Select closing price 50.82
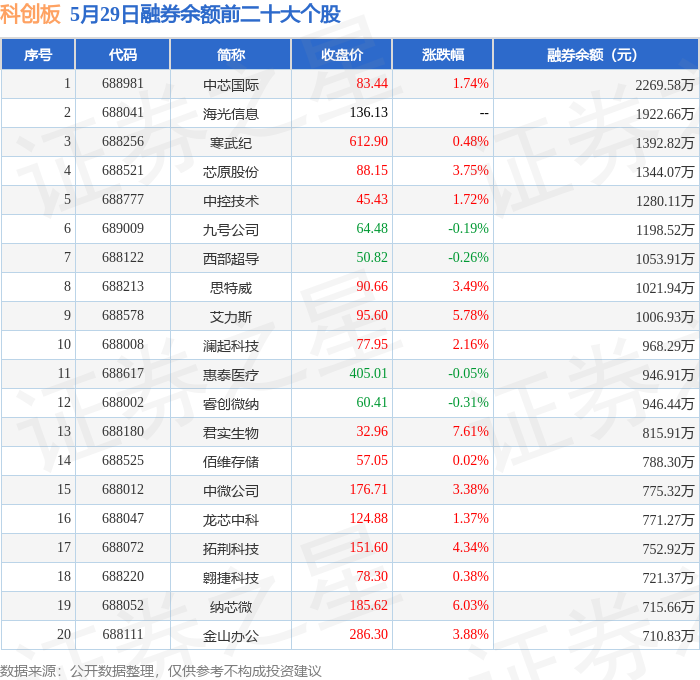This screenshot has width=700, height=680. click(x=372, y=258)
